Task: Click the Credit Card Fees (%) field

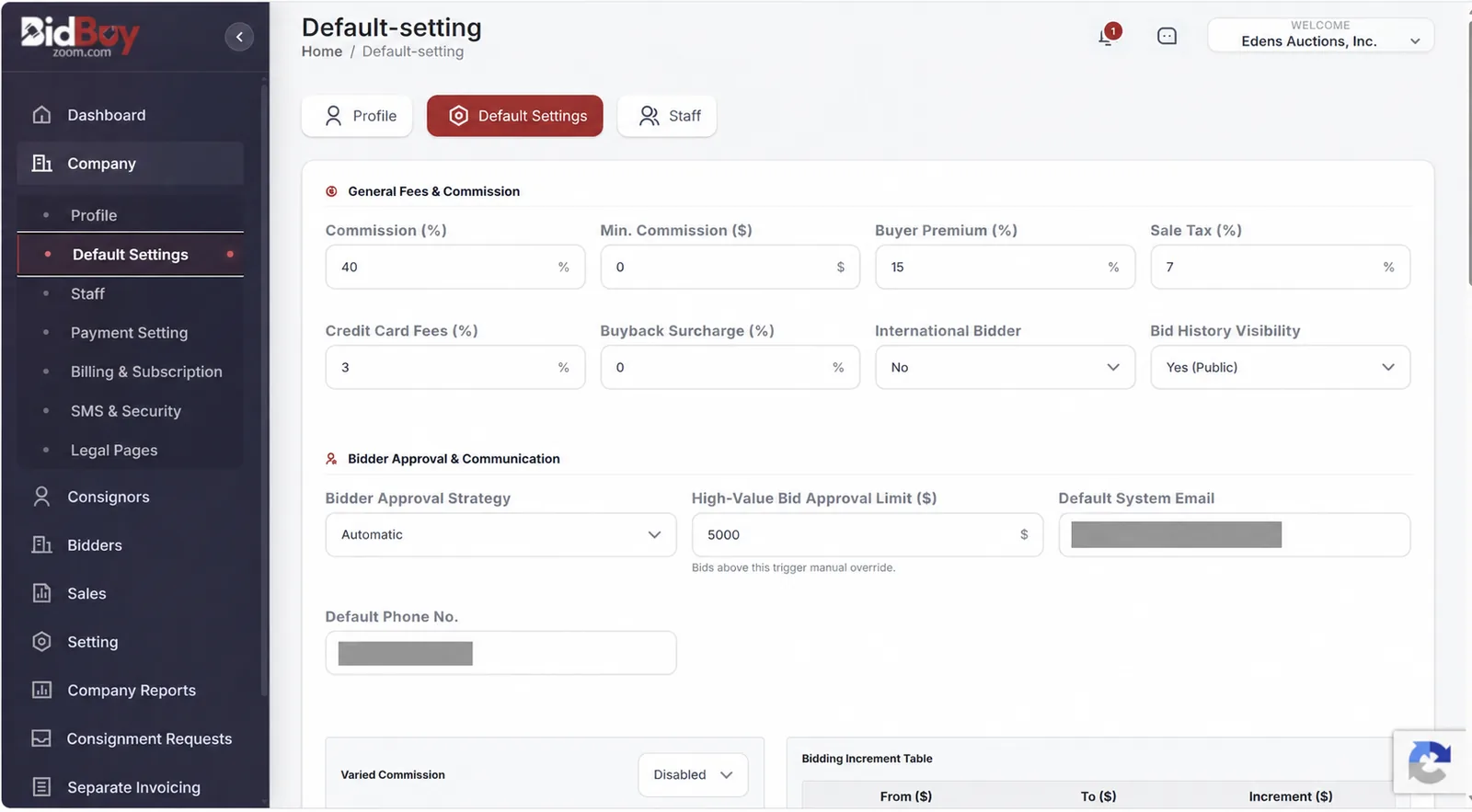Action: point(455,367)
